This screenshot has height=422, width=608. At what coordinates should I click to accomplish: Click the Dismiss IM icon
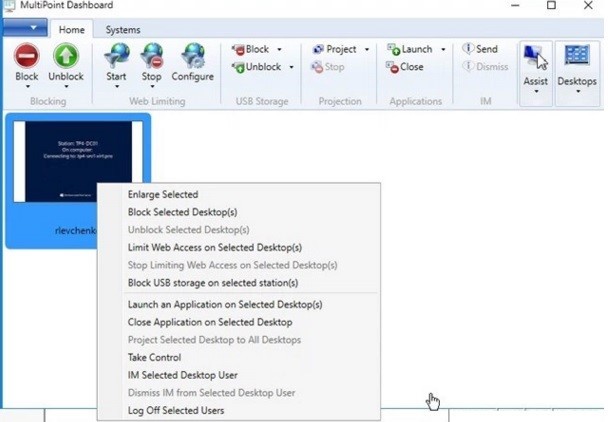pos(468,66)
